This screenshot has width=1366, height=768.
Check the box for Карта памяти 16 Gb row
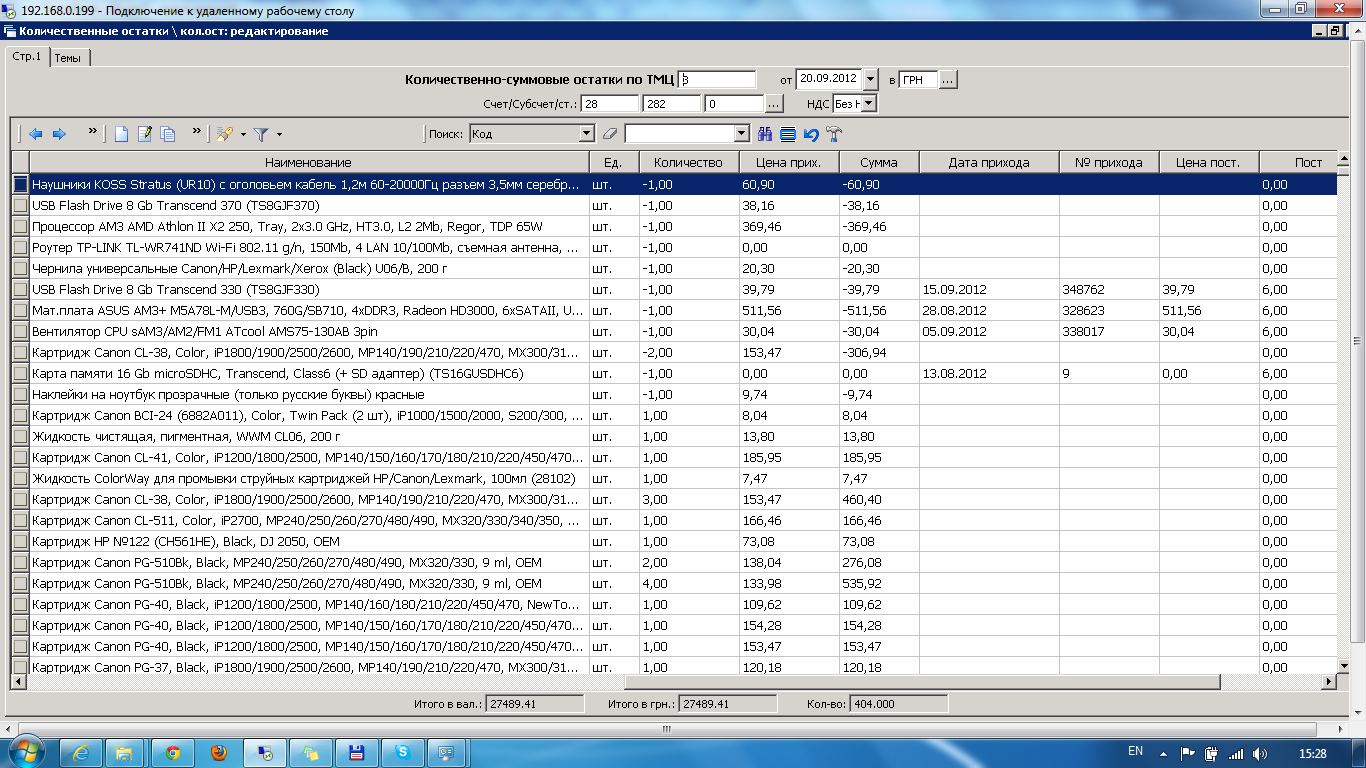pyautogui.click(x=20, y=374)
